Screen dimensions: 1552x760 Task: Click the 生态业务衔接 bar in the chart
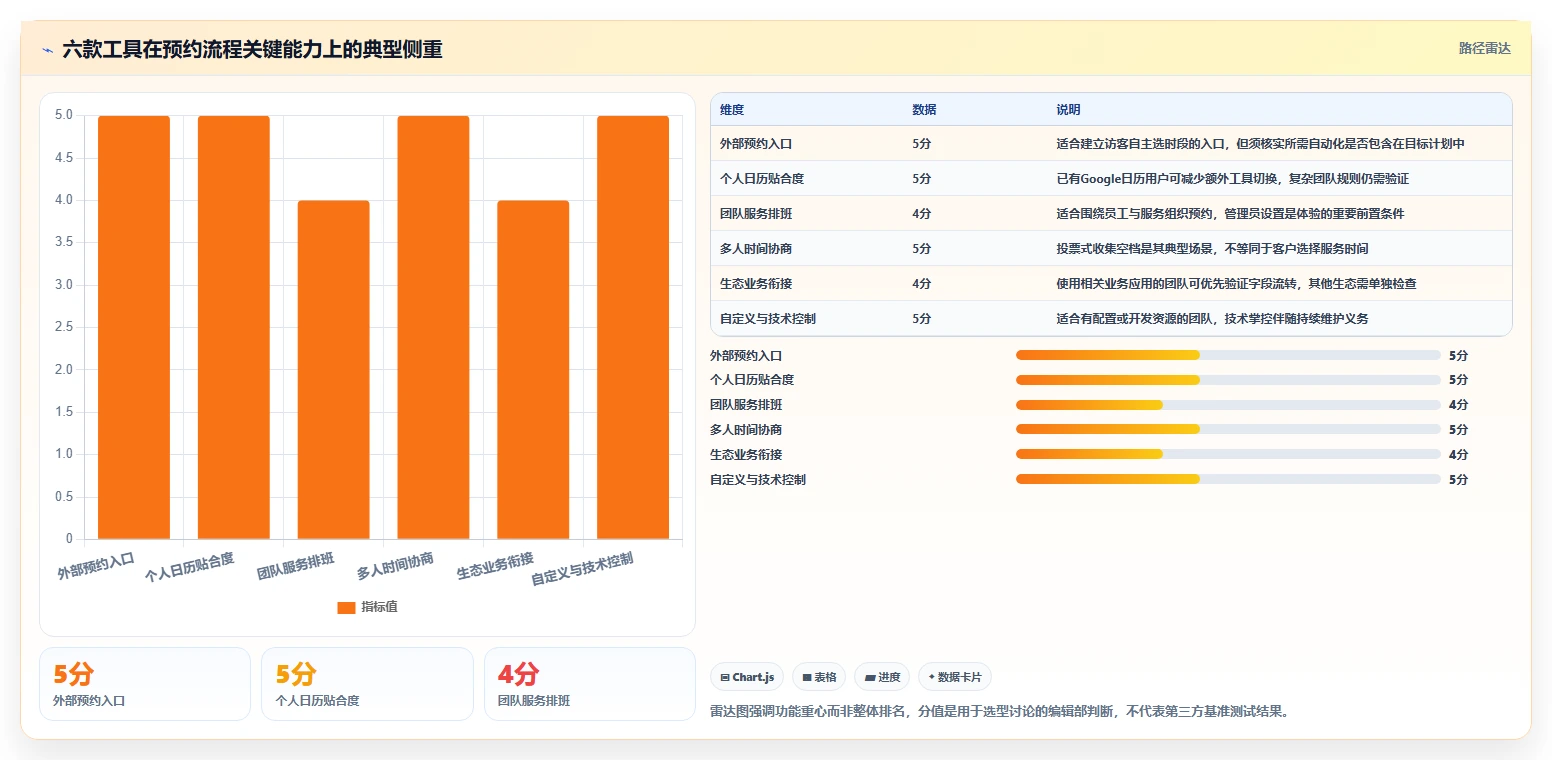click(x=533, y=370)
